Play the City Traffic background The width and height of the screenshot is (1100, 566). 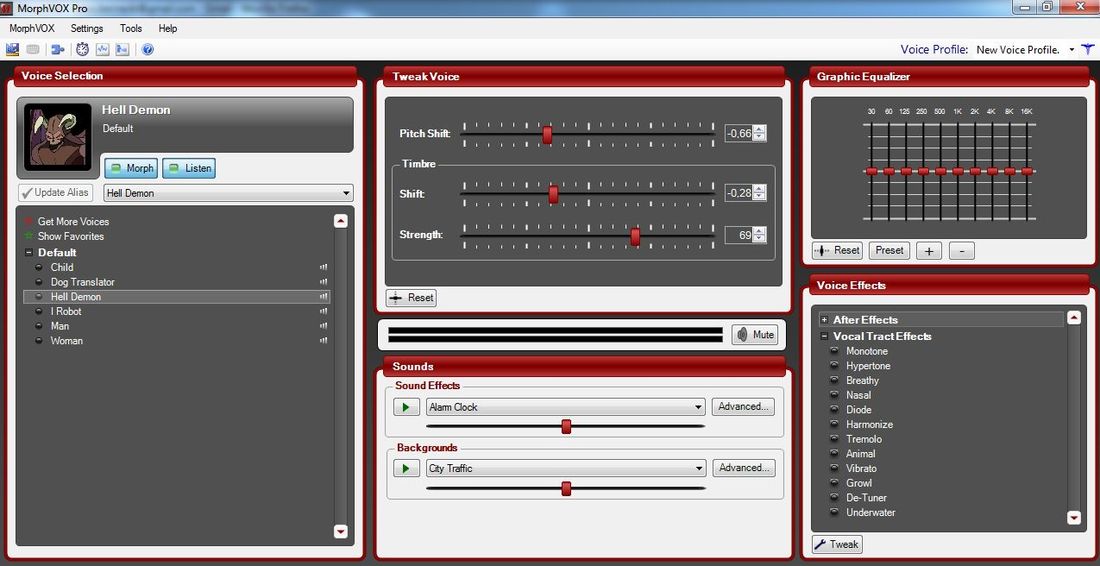coord(406,468)
